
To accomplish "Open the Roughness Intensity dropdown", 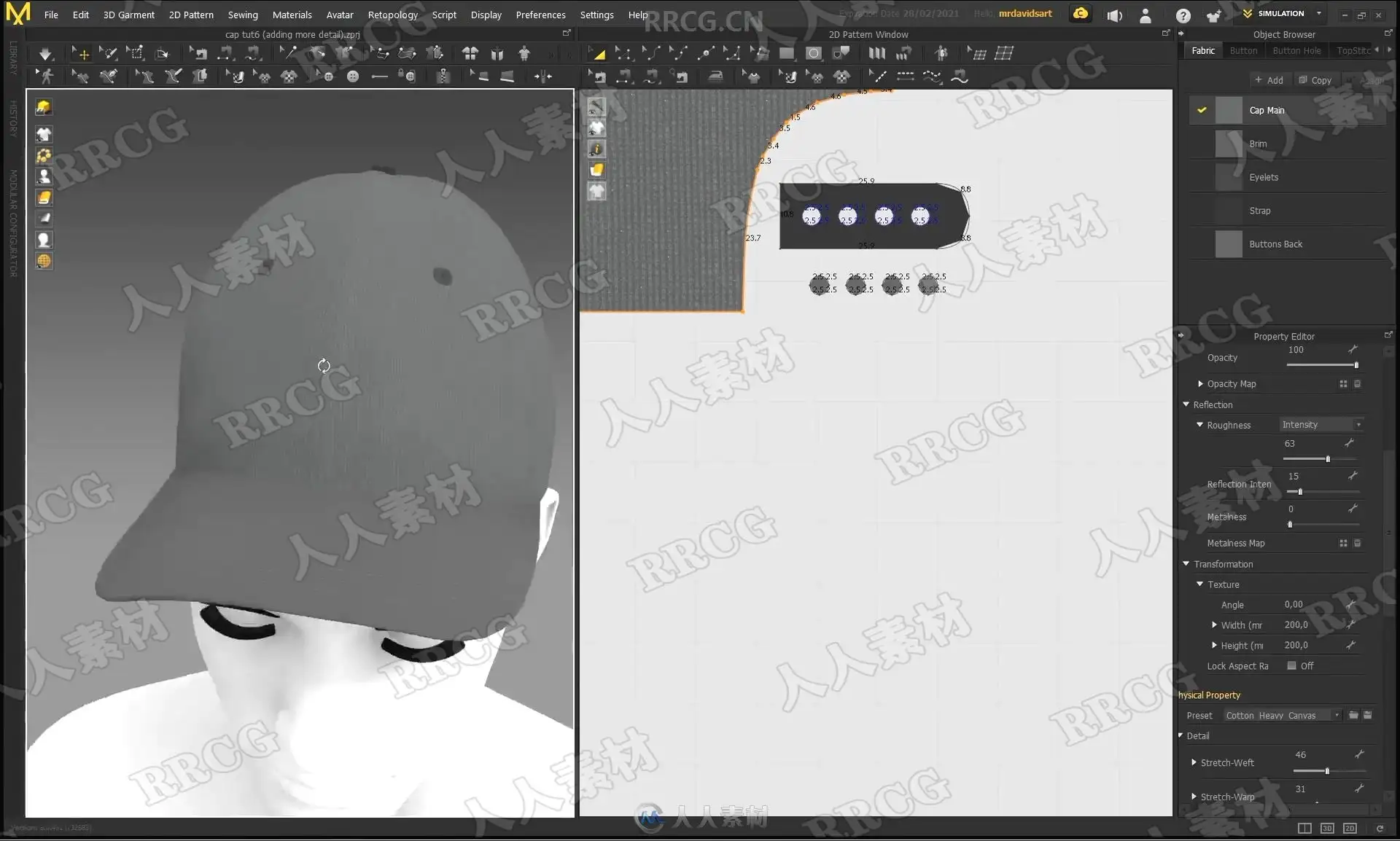I will [x=1321, y=425].
